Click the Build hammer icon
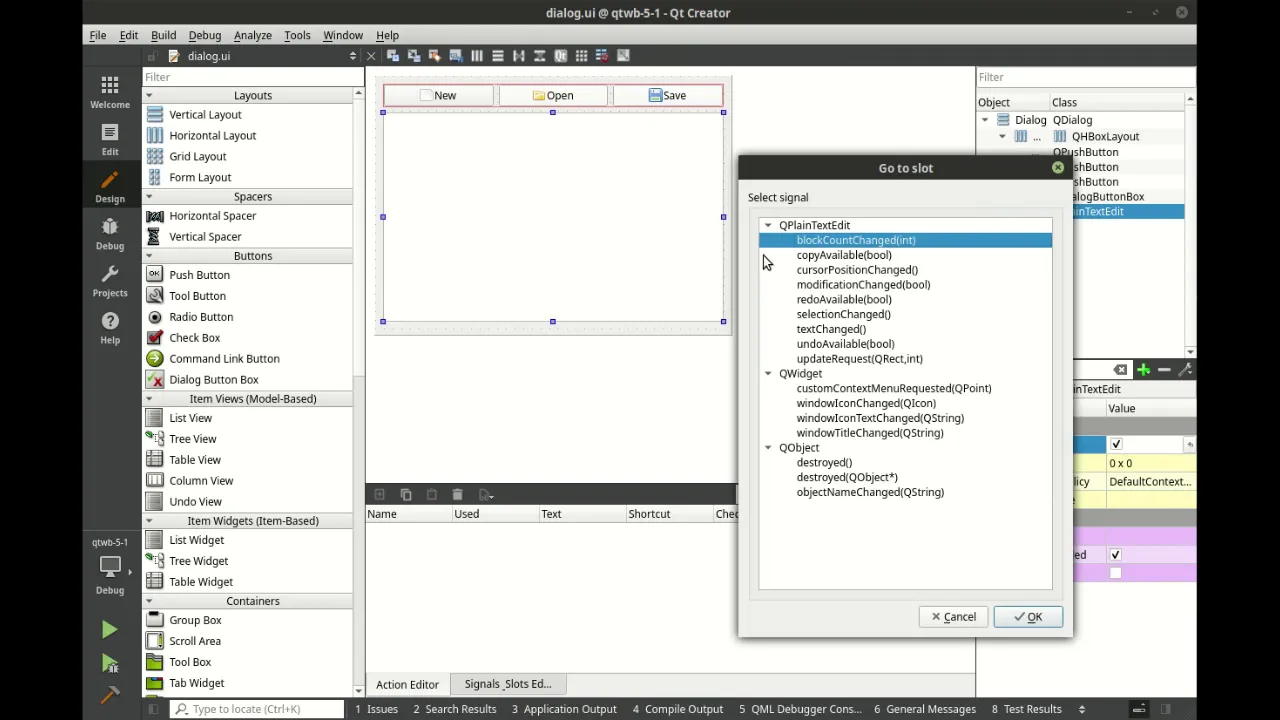This screenshot has height=720, width=1280. 110,694
